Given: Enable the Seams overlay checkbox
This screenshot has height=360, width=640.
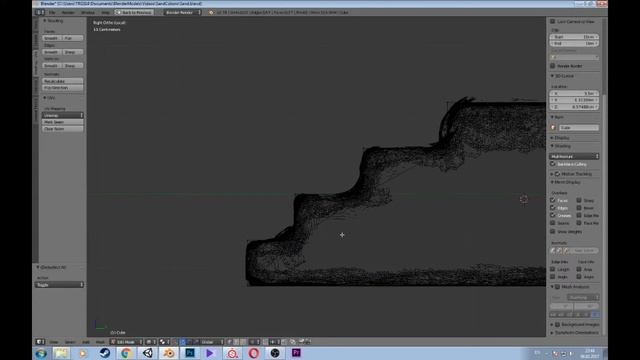Looking at the screenshot, I should point(553,223).
